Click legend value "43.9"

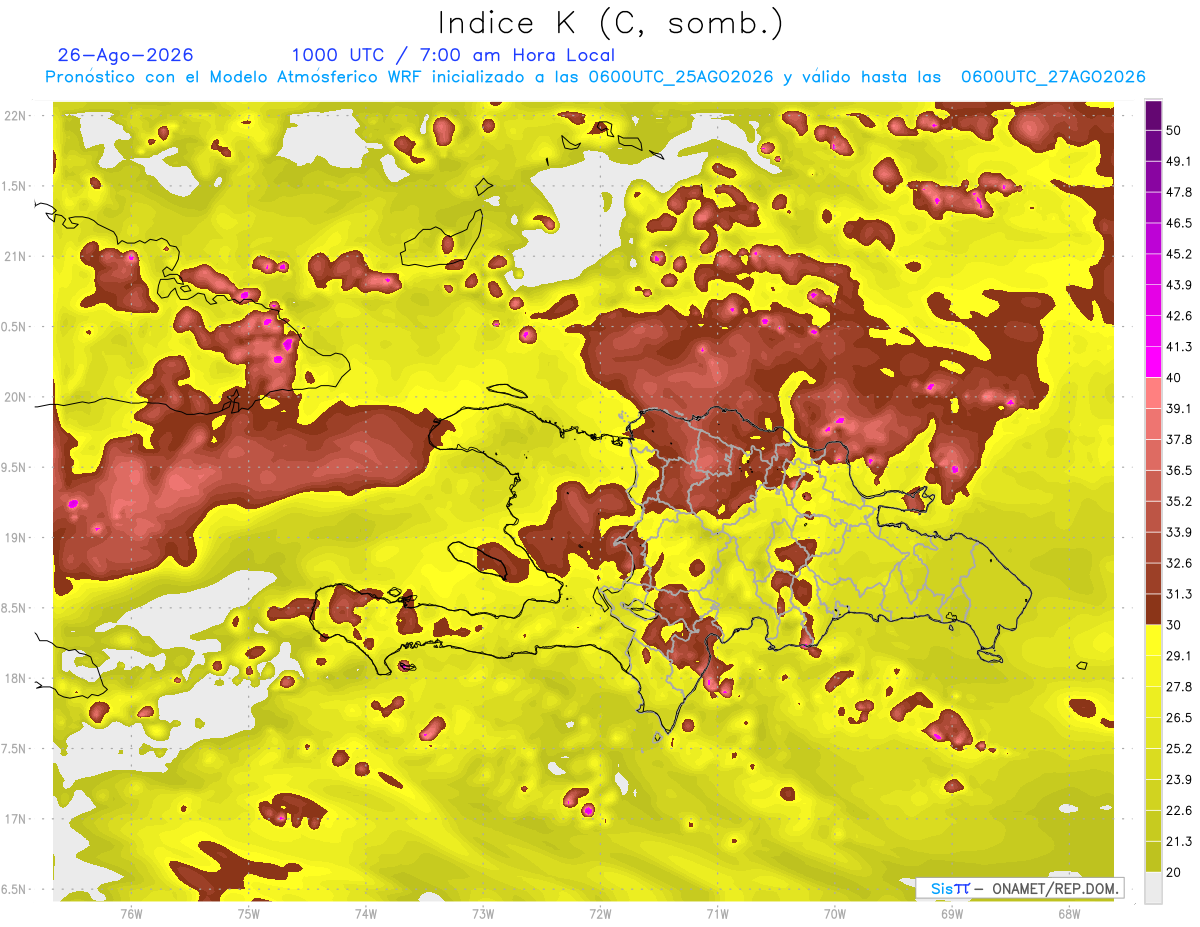(1180, 285)
